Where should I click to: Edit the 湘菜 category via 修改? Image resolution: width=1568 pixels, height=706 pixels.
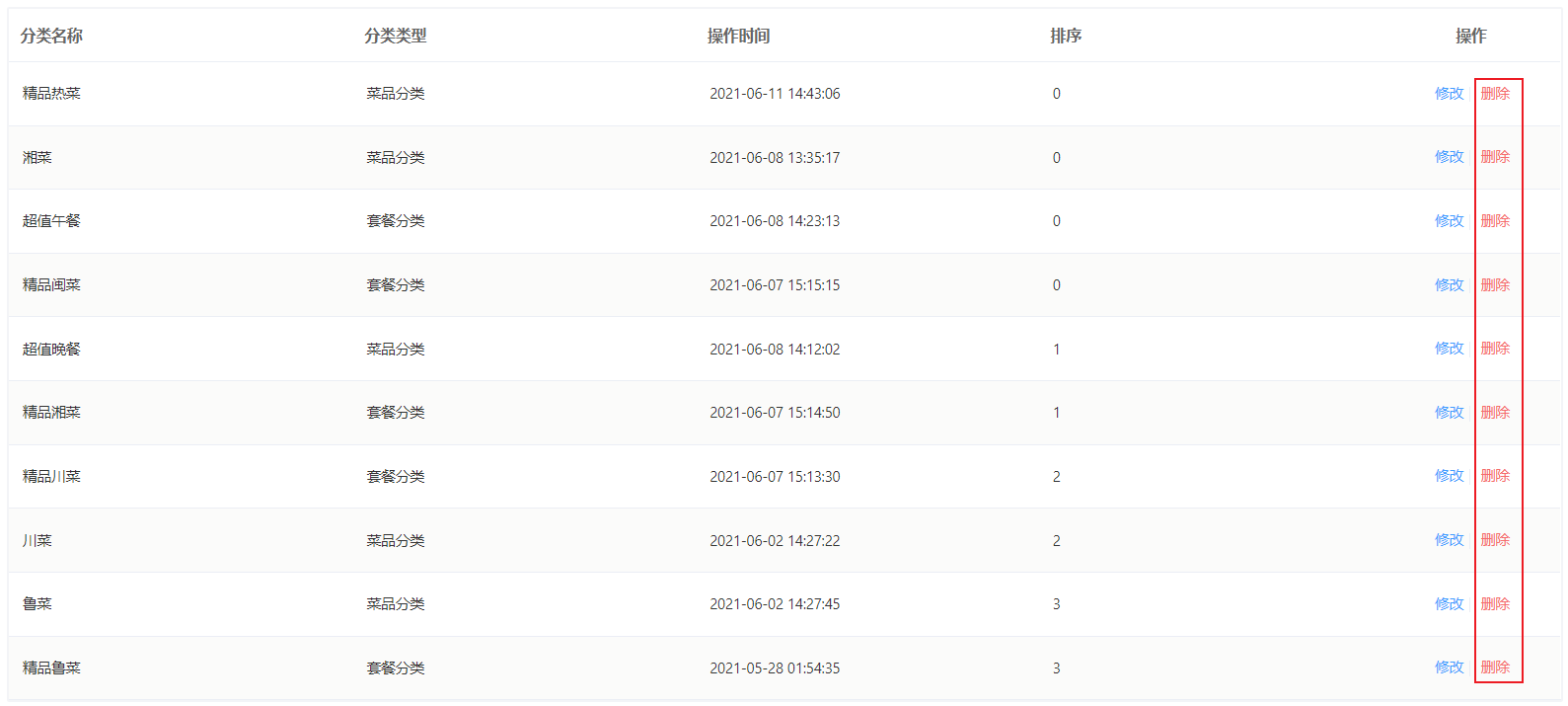(1449, 157)
